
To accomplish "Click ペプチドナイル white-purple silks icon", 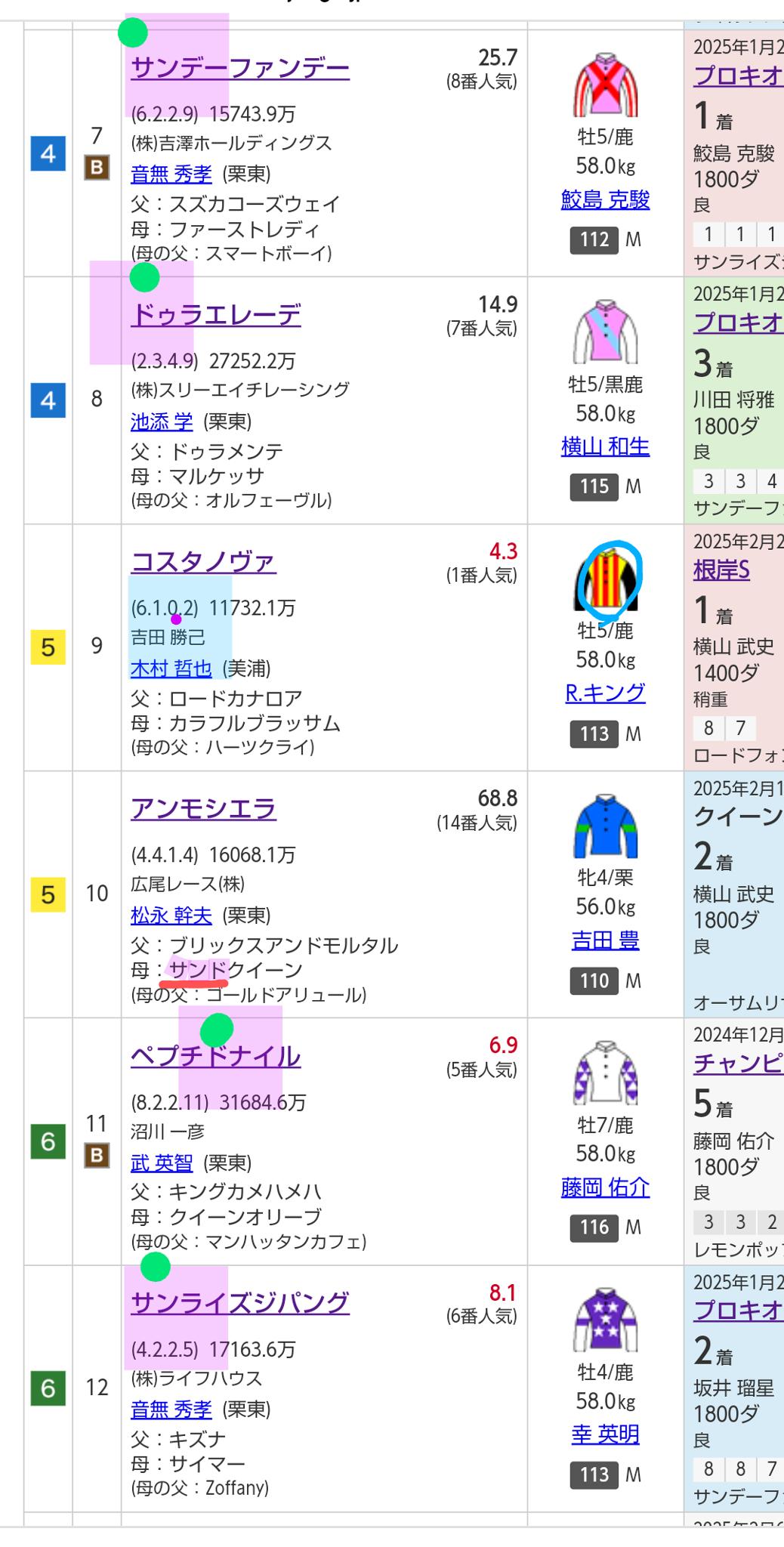I will [605, 1073].
